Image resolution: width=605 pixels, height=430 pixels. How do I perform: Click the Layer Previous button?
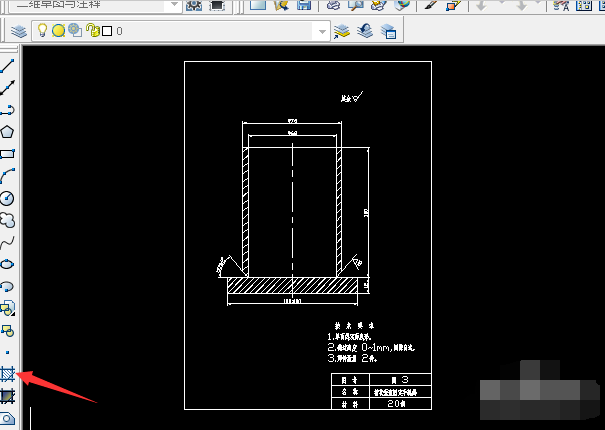tap(365, 31)
